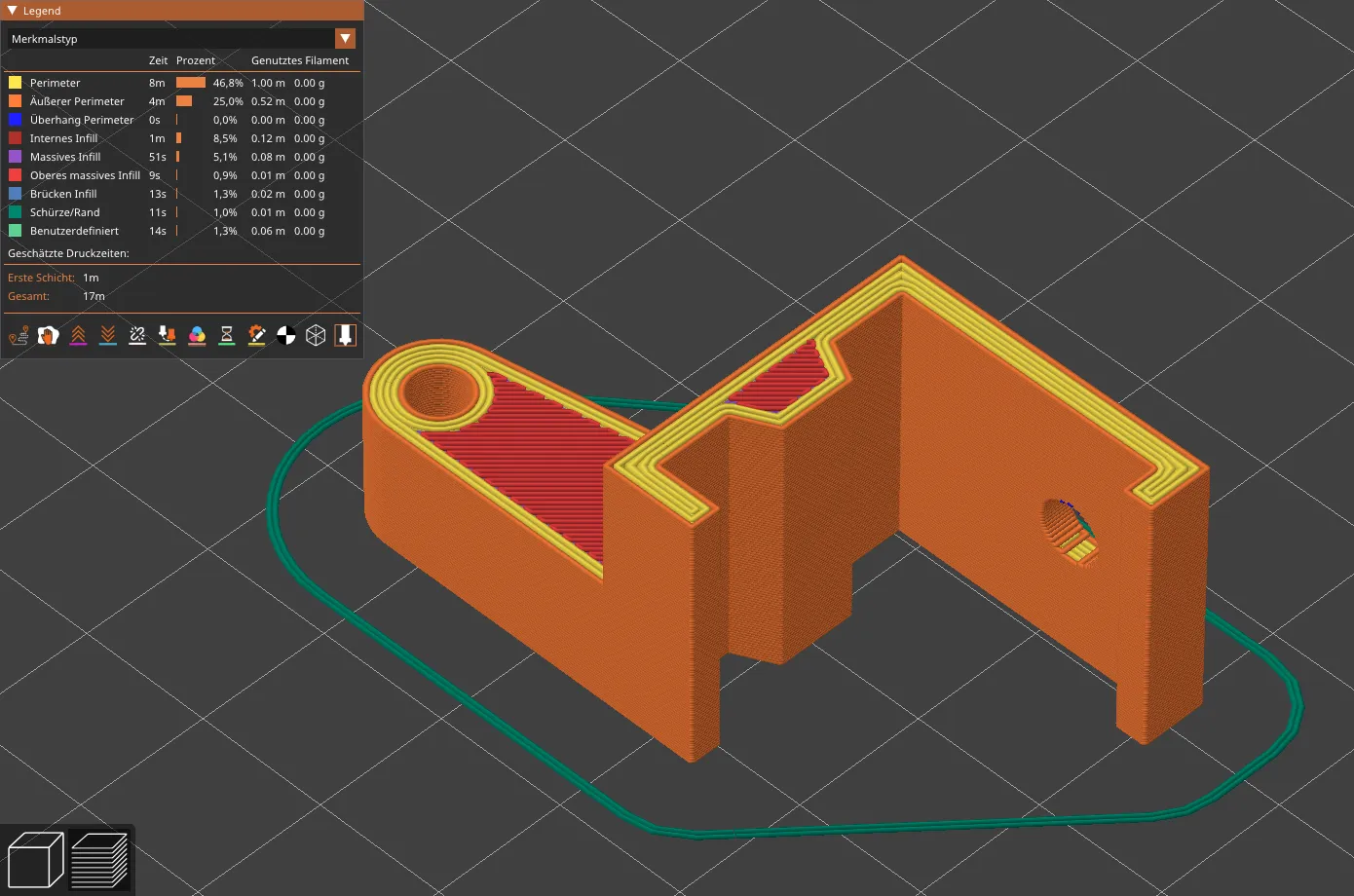The image size is (1354, 896).
Task: Switch to 3D editor view cube
Action: pos(36,861)
